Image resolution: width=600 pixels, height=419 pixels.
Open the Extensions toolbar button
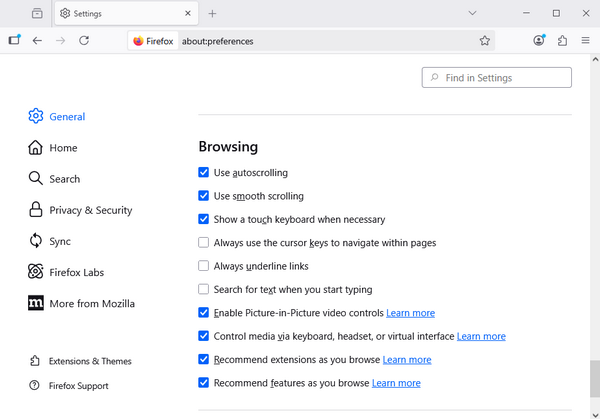pos(562,41)
